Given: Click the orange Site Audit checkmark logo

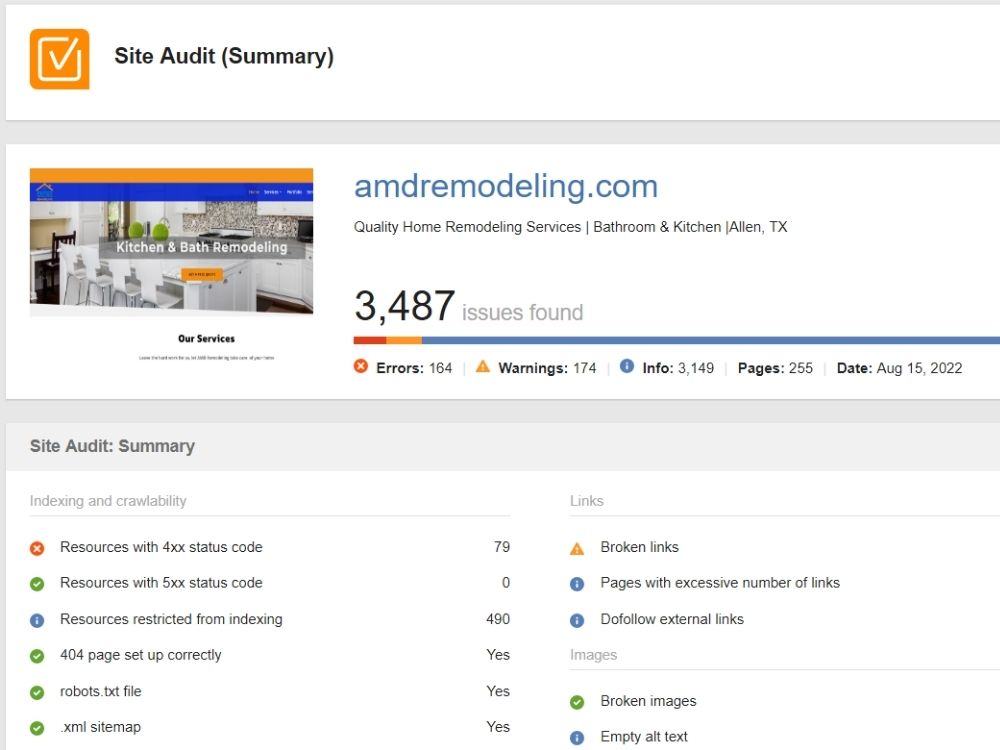Looking at the screenshot, I should point(59,59).
